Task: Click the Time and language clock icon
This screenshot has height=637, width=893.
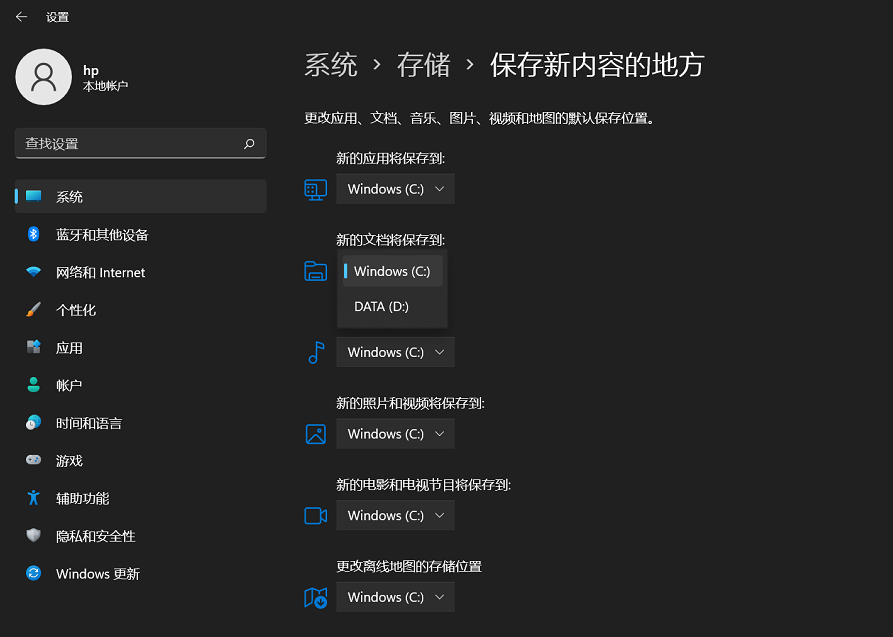Action: 34,422
